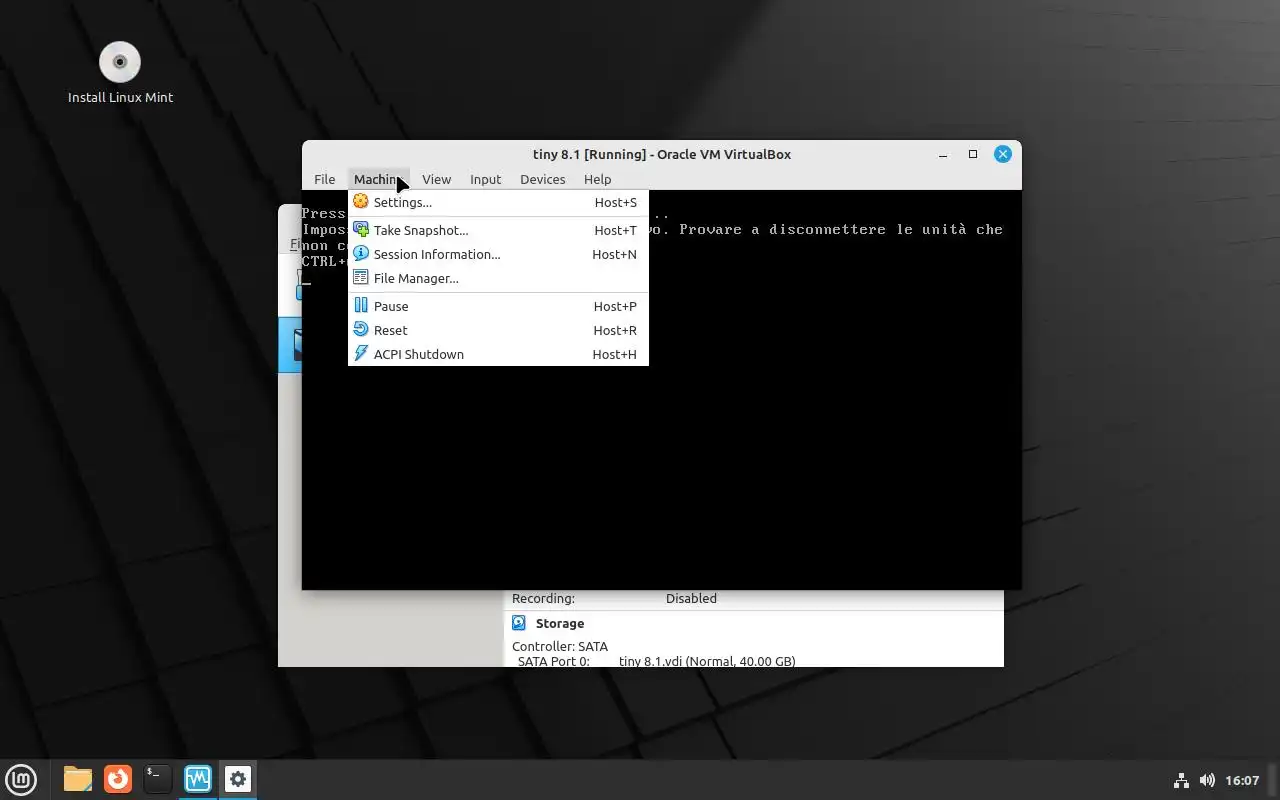Click the Pause bars icon
Screen dimensions: 1280x800
coord(361,306)
